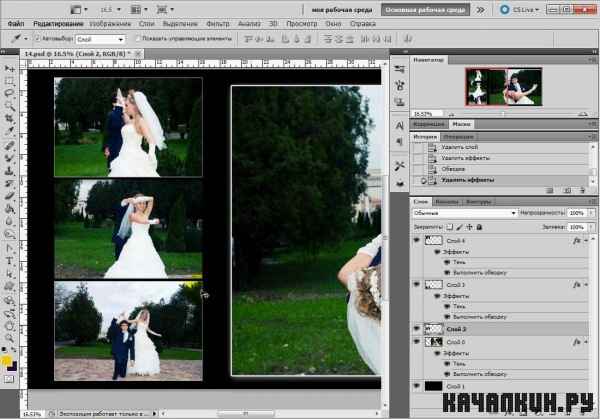Hide layer Слой 0 with its eye icon
600x419 pixels.
(x=417, y=342)
